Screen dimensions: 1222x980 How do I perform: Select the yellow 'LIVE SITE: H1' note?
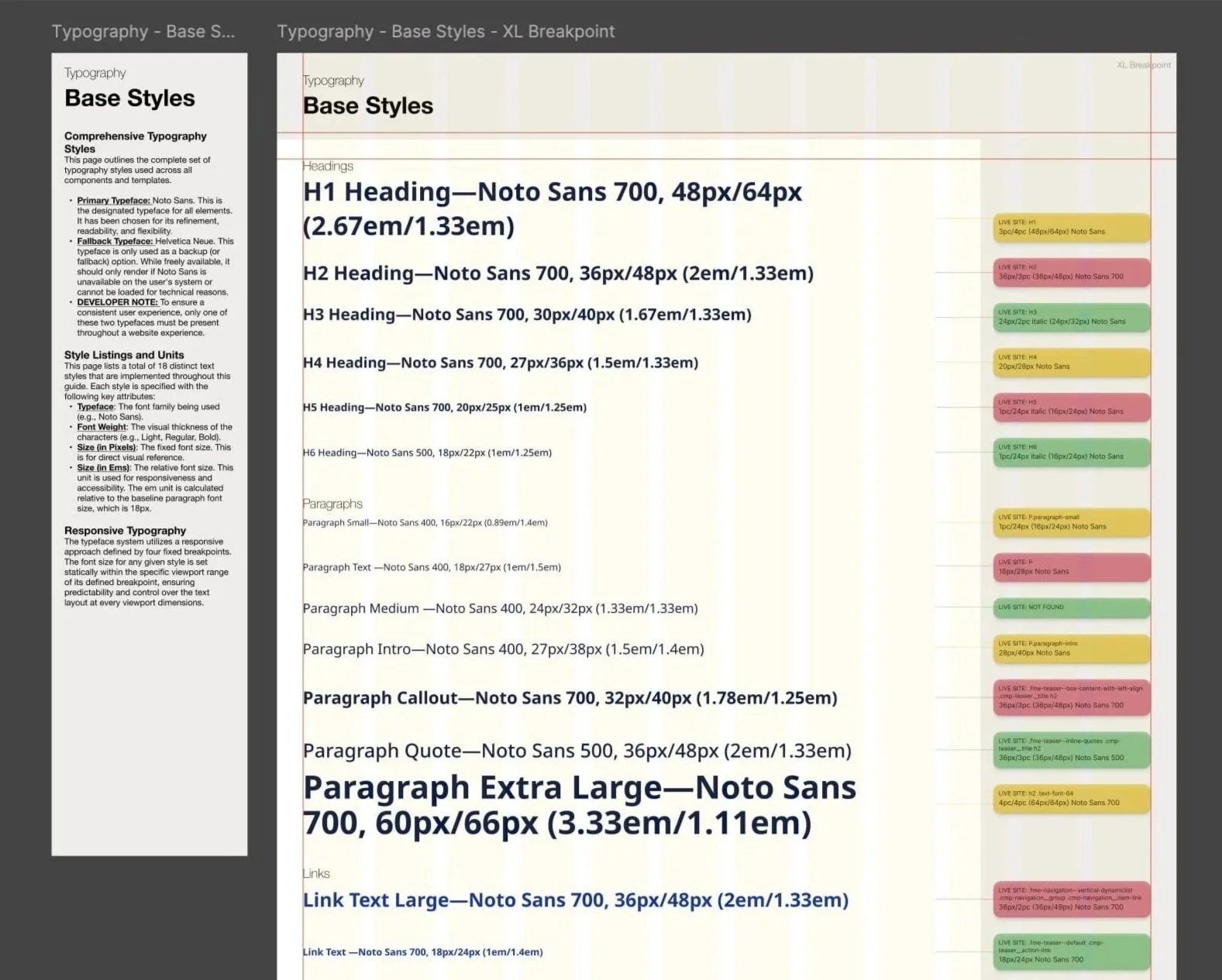pos(1072,228)
